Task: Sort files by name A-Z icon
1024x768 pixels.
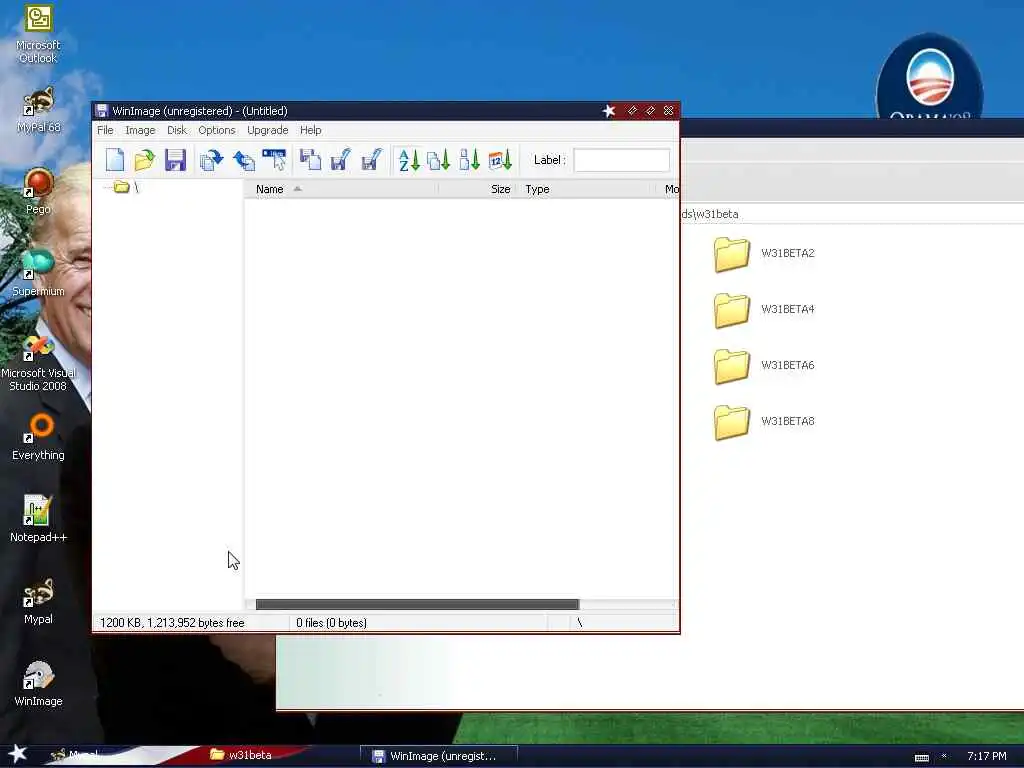Action: pyautogui.click(x=409, y=160)
